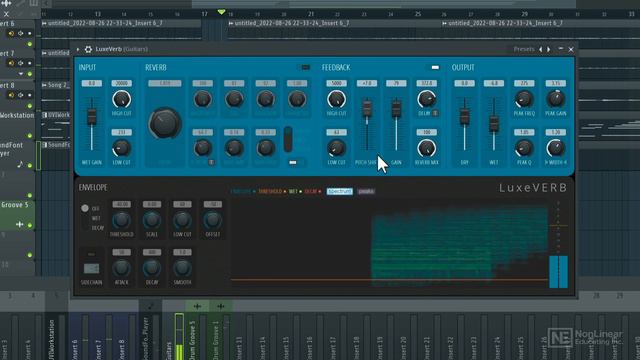Click the Peak Freq knob

(x=524, y=99)
